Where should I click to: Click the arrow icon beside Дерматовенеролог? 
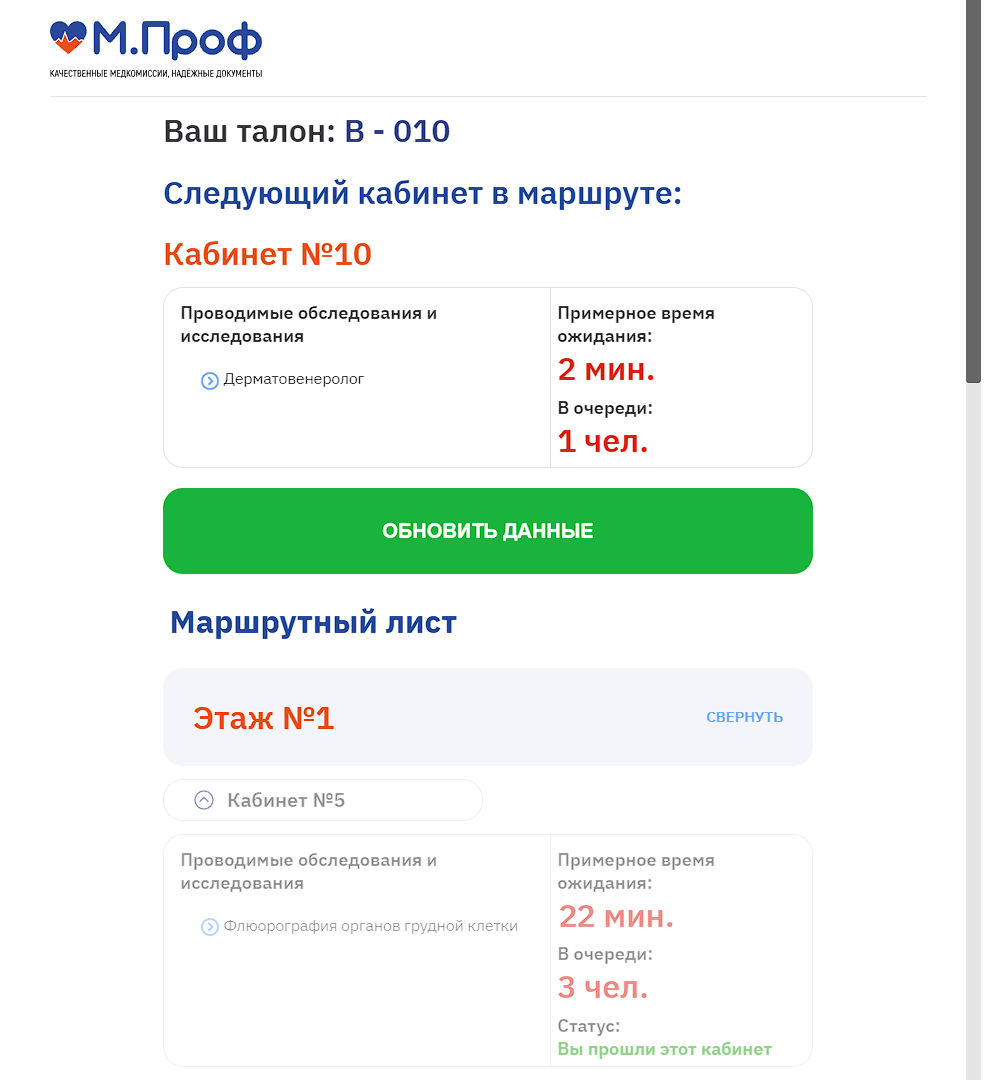tap(210, 380)
